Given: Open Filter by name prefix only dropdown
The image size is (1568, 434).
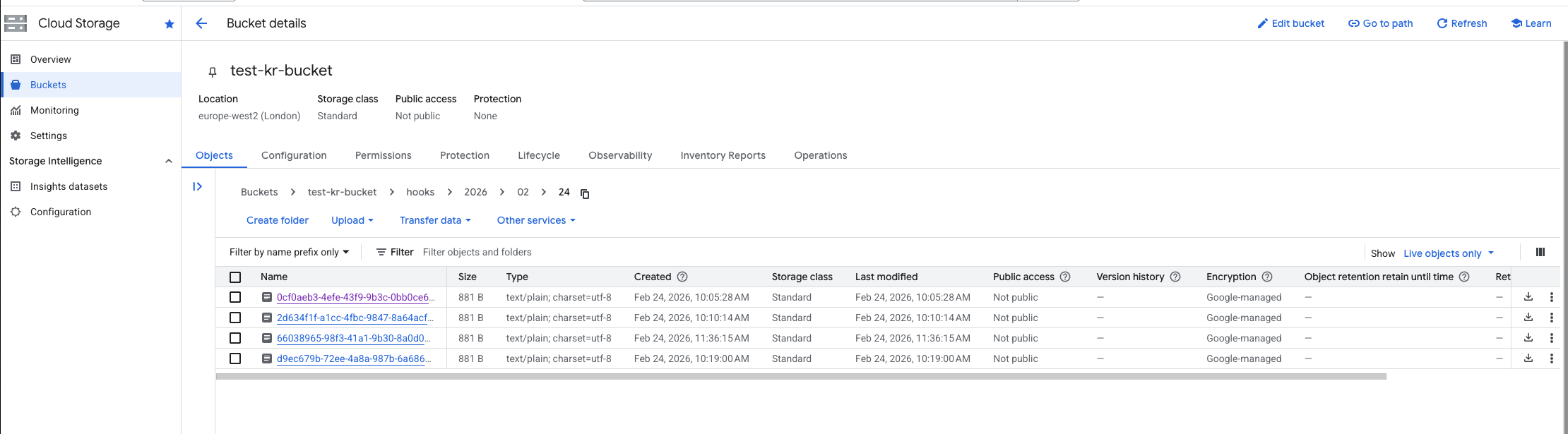Looking at the screenshot, I should [x=289, y=252].
